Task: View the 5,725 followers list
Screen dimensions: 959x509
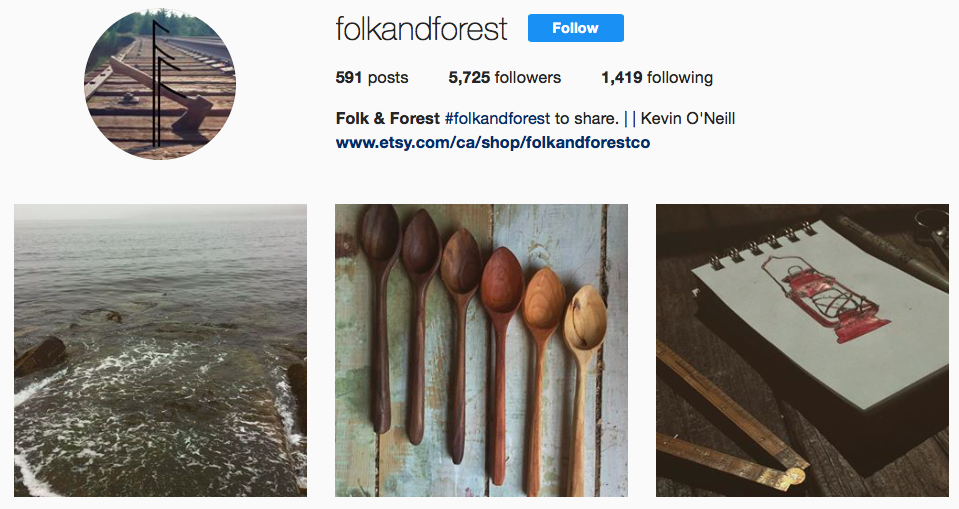Action: coord(505,78)
